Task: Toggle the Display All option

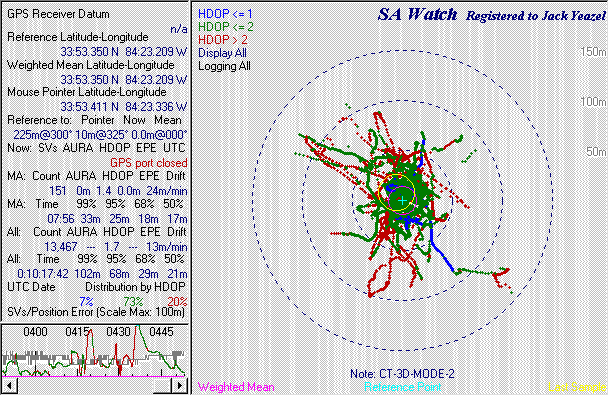Action: (x=222, y=53)
